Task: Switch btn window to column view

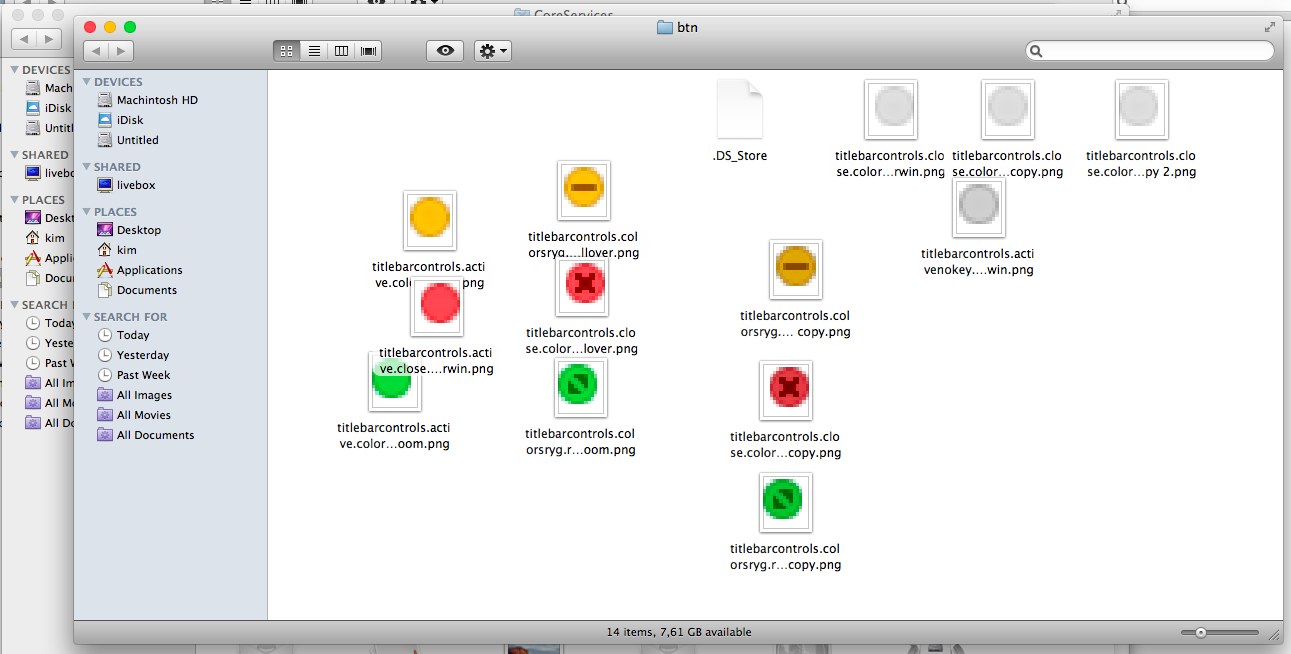Action: [341, 51]
